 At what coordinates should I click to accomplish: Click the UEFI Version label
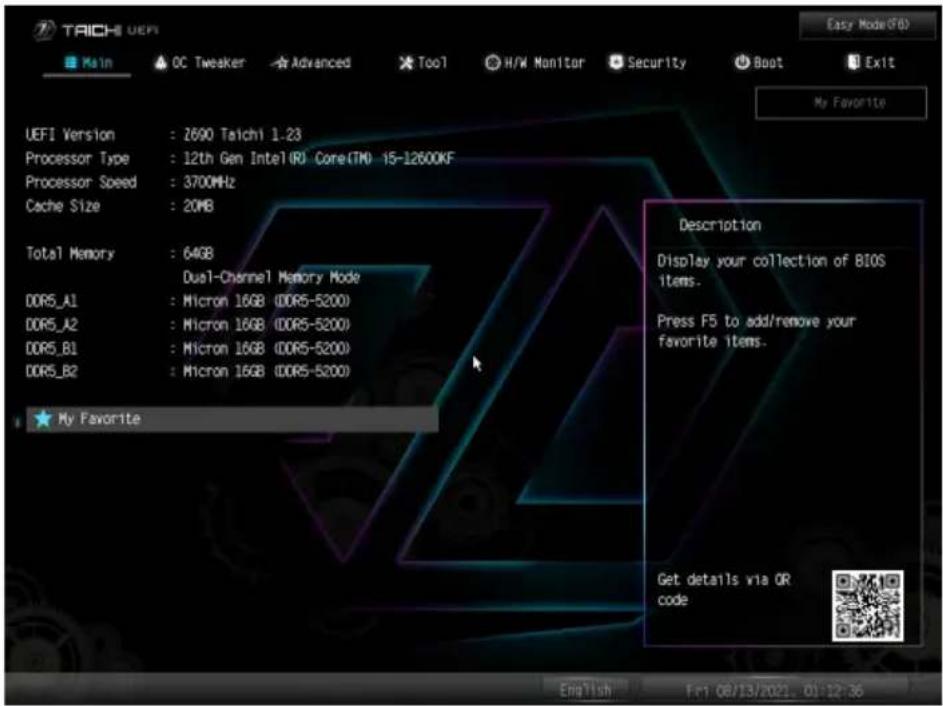click(70, 135)
